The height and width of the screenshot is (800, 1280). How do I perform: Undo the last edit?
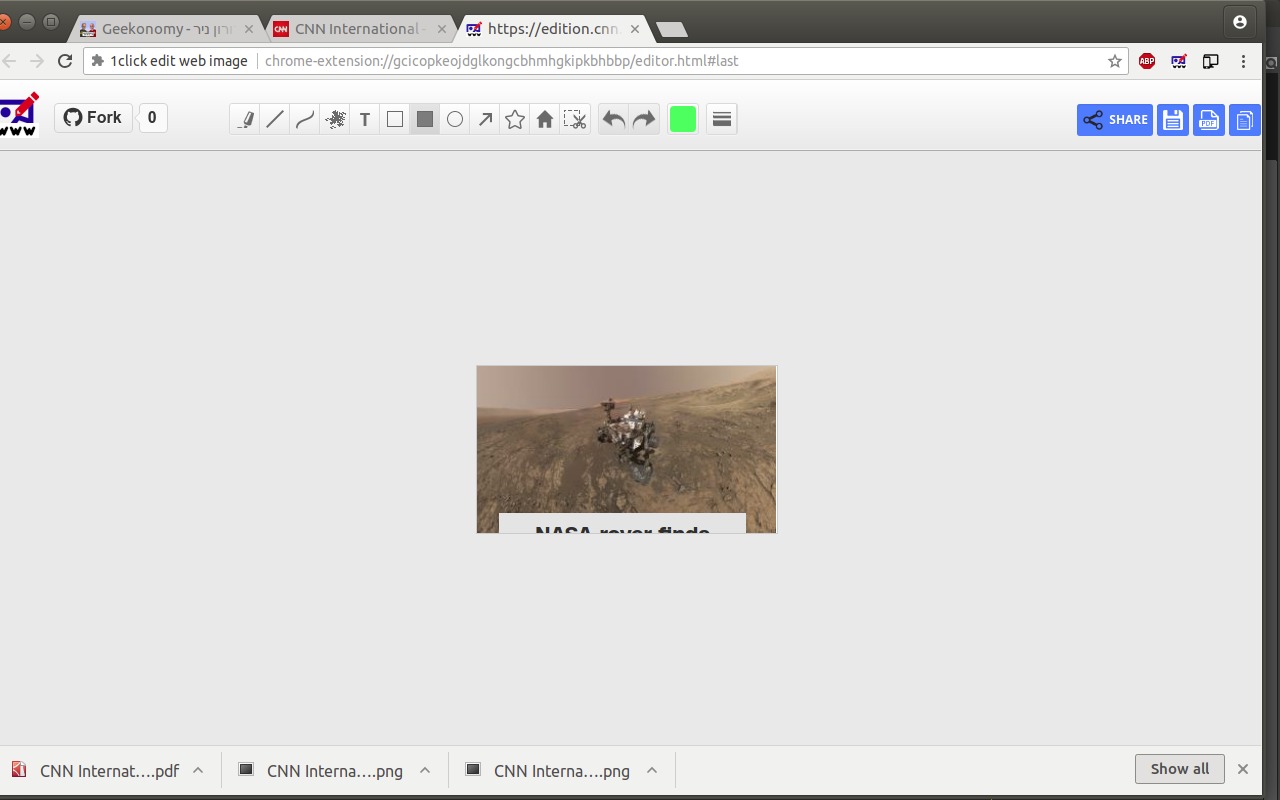[x=614, y=120]
